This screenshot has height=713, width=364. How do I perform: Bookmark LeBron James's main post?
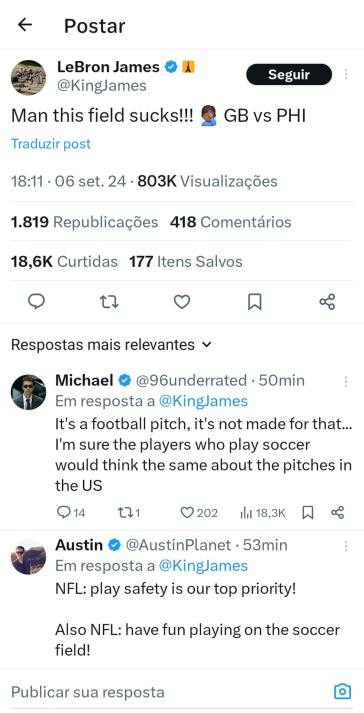click(254, 301)
